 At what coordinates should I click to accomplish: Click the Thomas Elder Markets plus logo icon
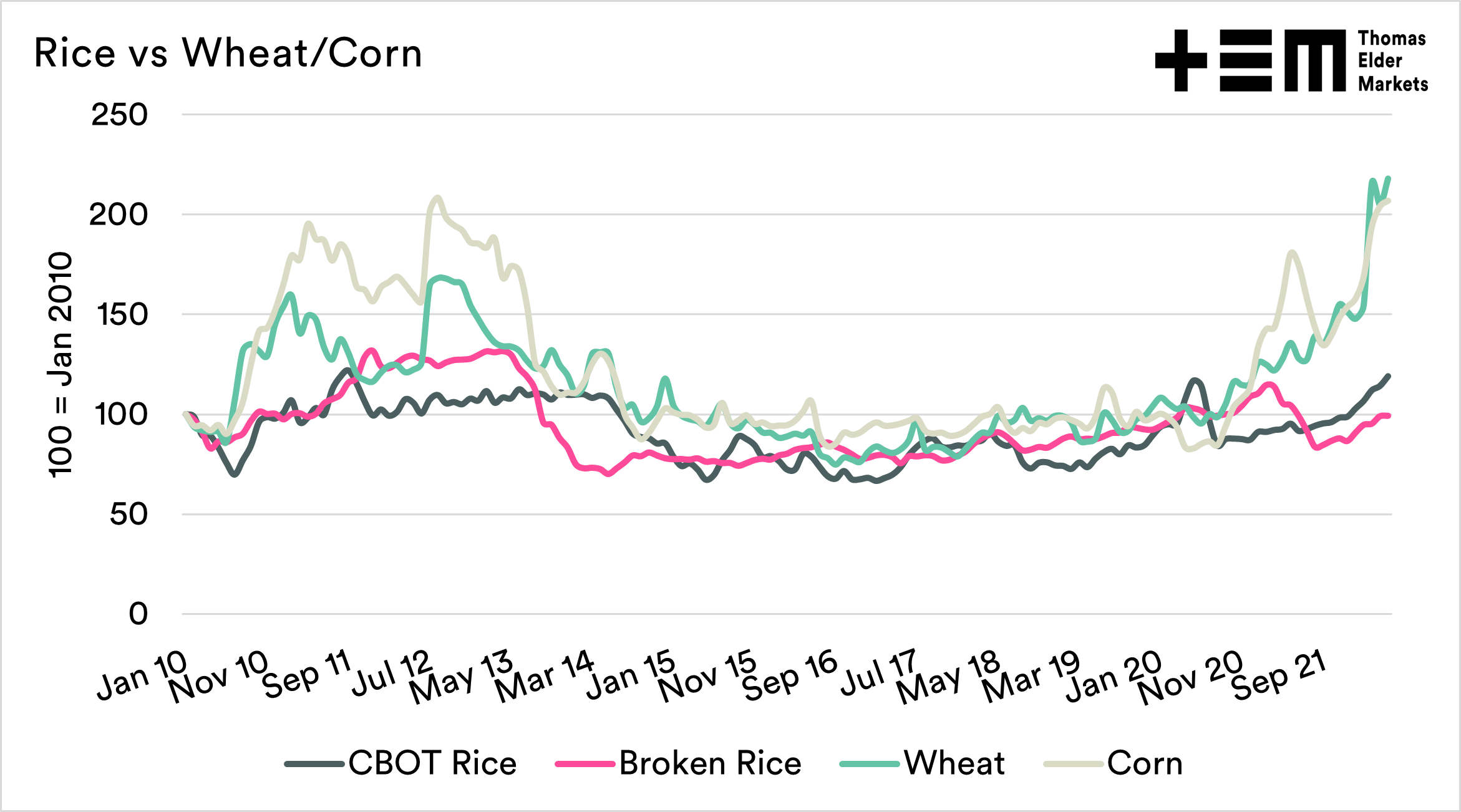(1180, 60)
